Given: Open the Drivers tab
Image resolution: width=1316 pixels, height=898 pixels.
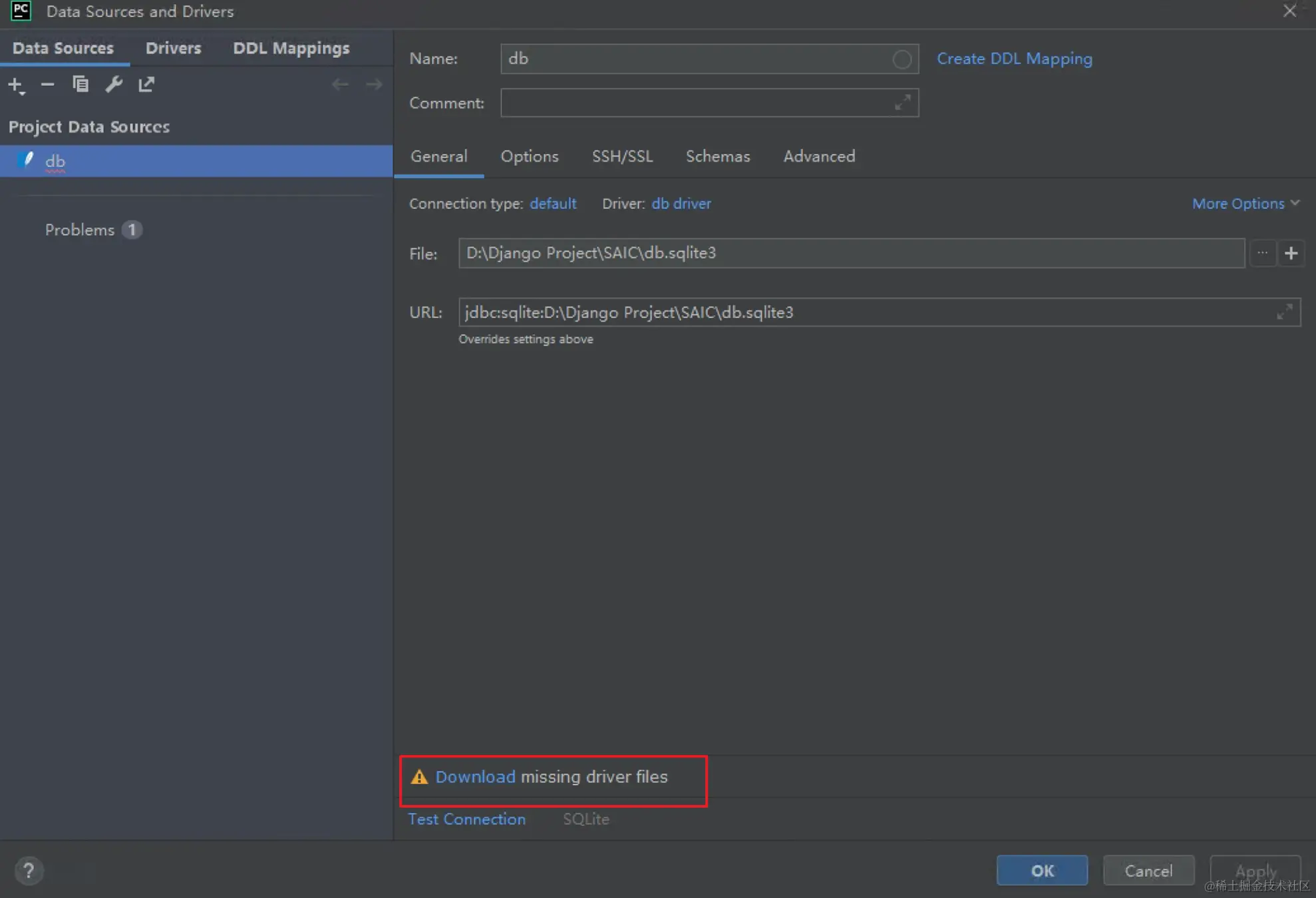Looking at the screenshot, I should pos(173,48).
